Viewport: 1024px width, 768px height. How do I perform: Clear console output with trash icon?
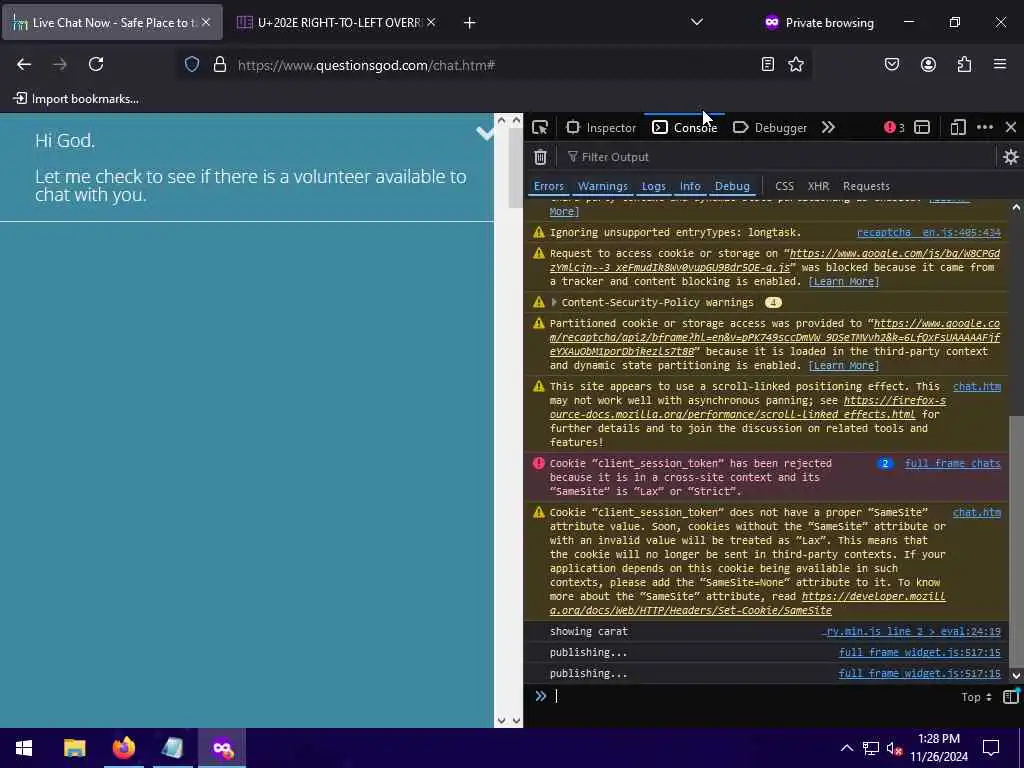(540, 157)
